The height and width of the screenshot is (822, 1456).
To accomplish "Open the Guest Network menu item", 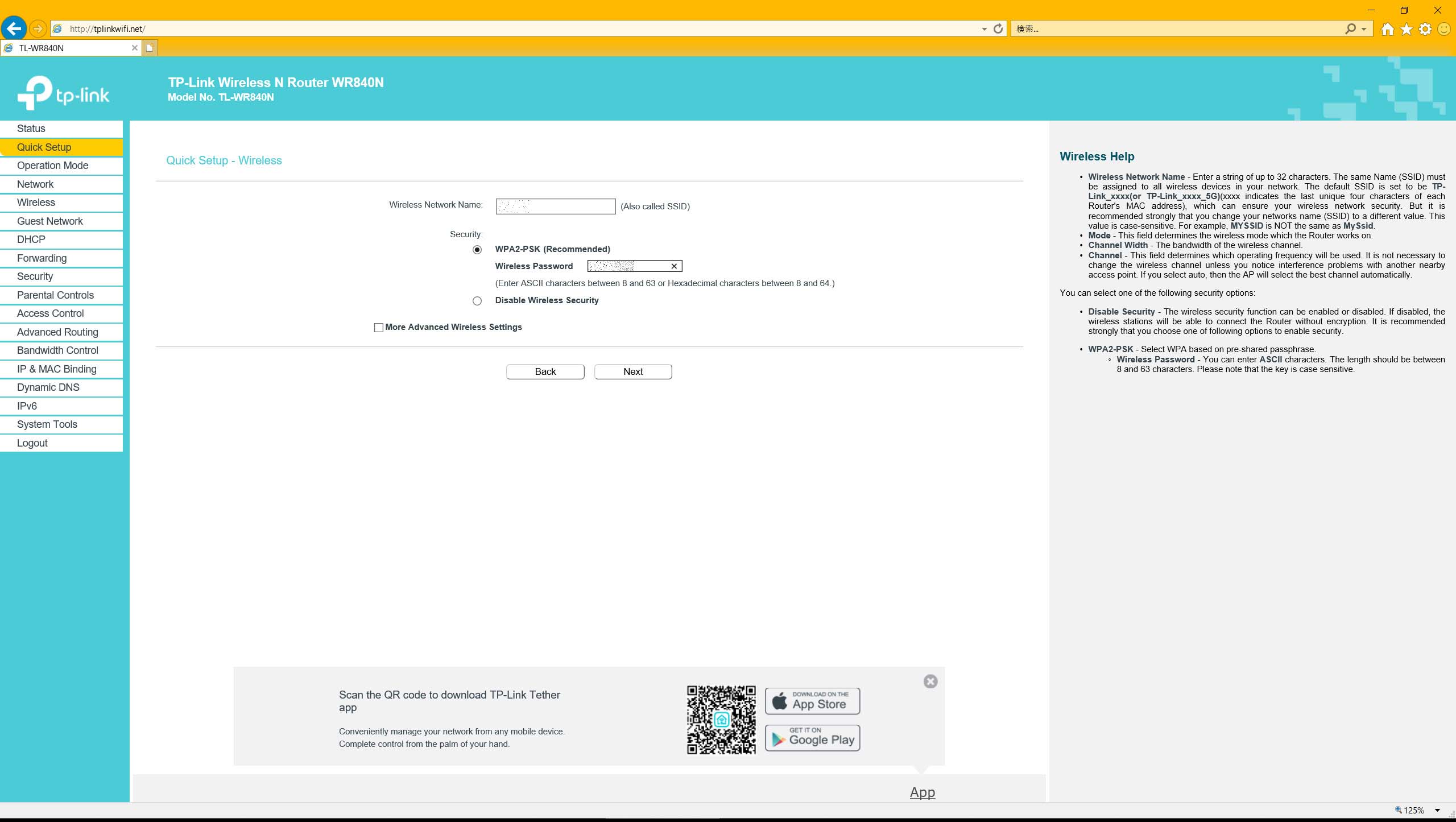I will tap(61, 221).
